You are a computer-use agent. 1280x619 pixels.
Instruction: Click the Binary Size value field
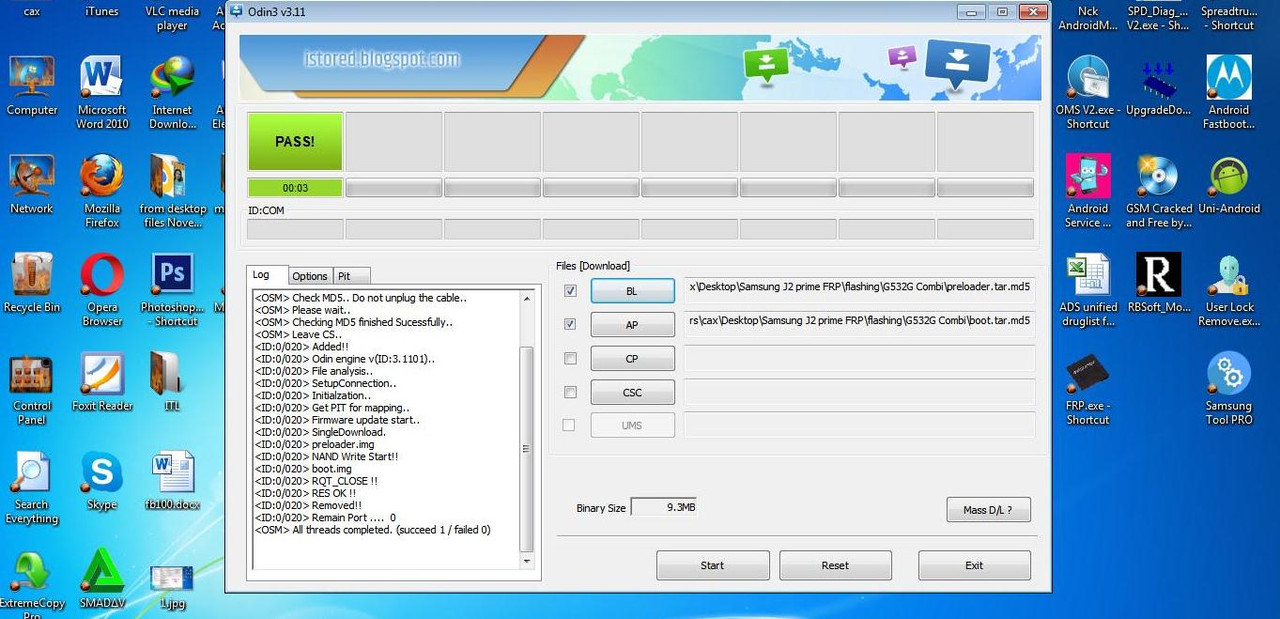(x=664, y=507)
